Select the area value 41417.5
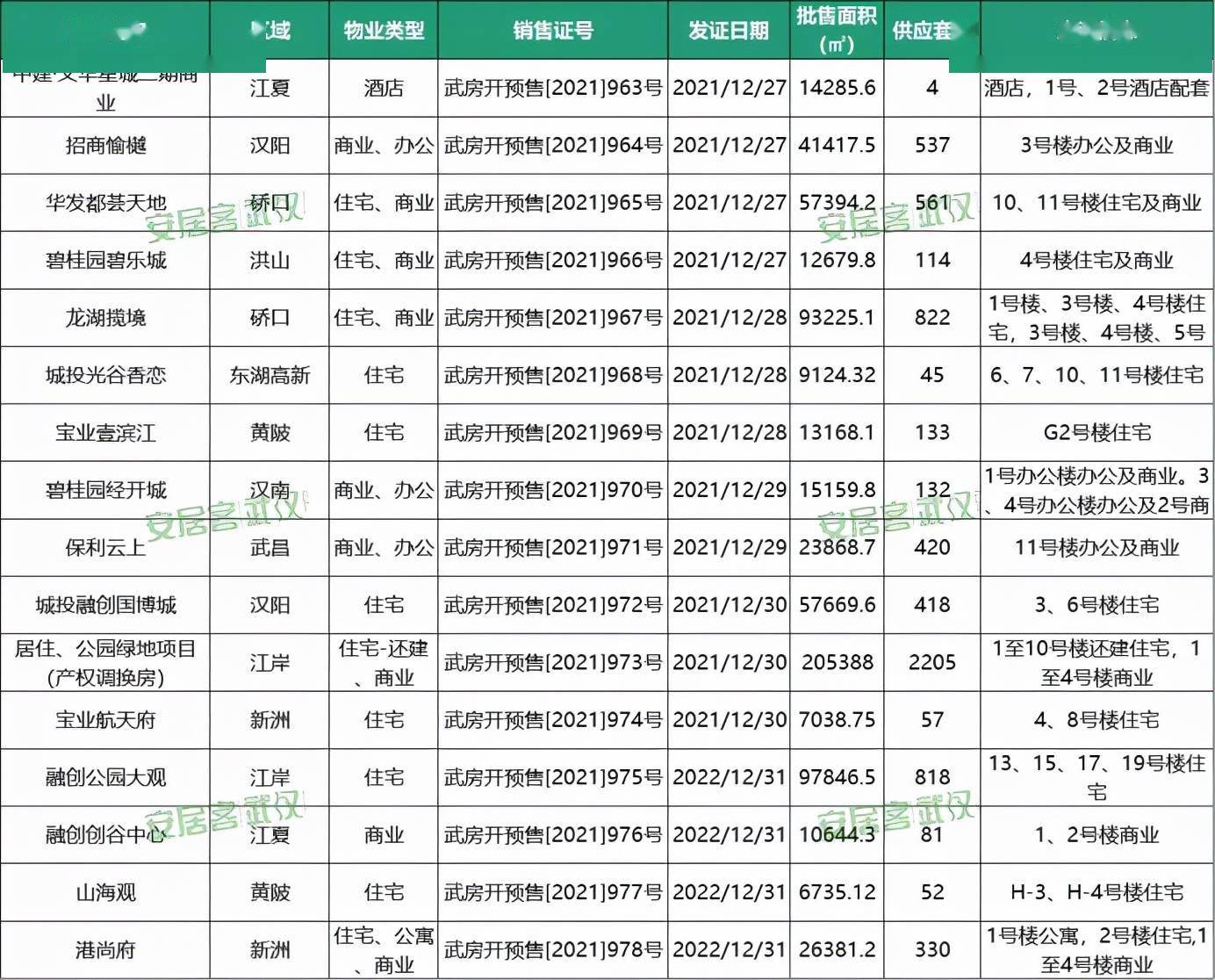The image size is (1215, 980). 837,145
